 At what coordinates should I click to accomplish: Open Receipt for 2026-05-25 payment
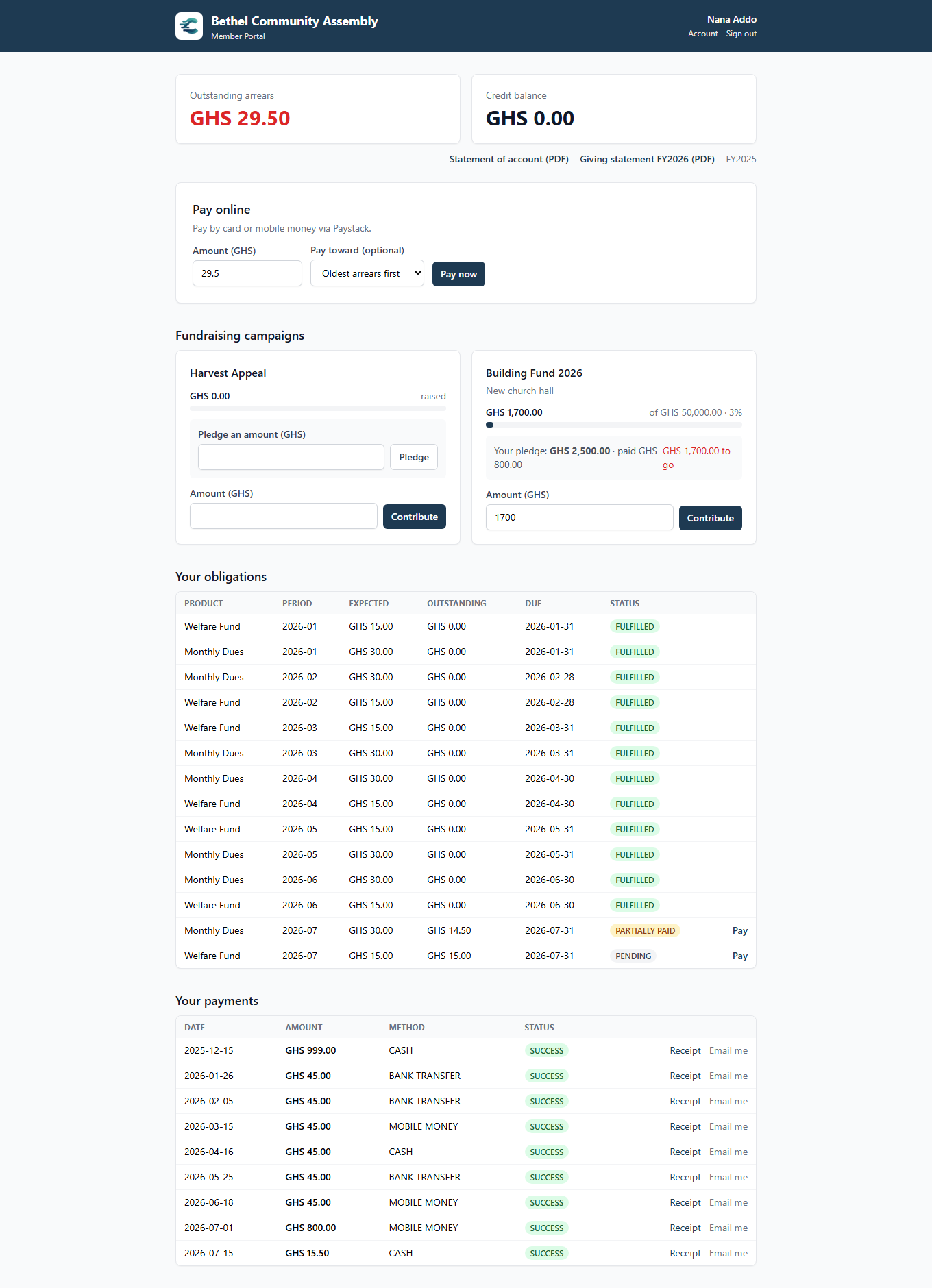(685, 1177)
